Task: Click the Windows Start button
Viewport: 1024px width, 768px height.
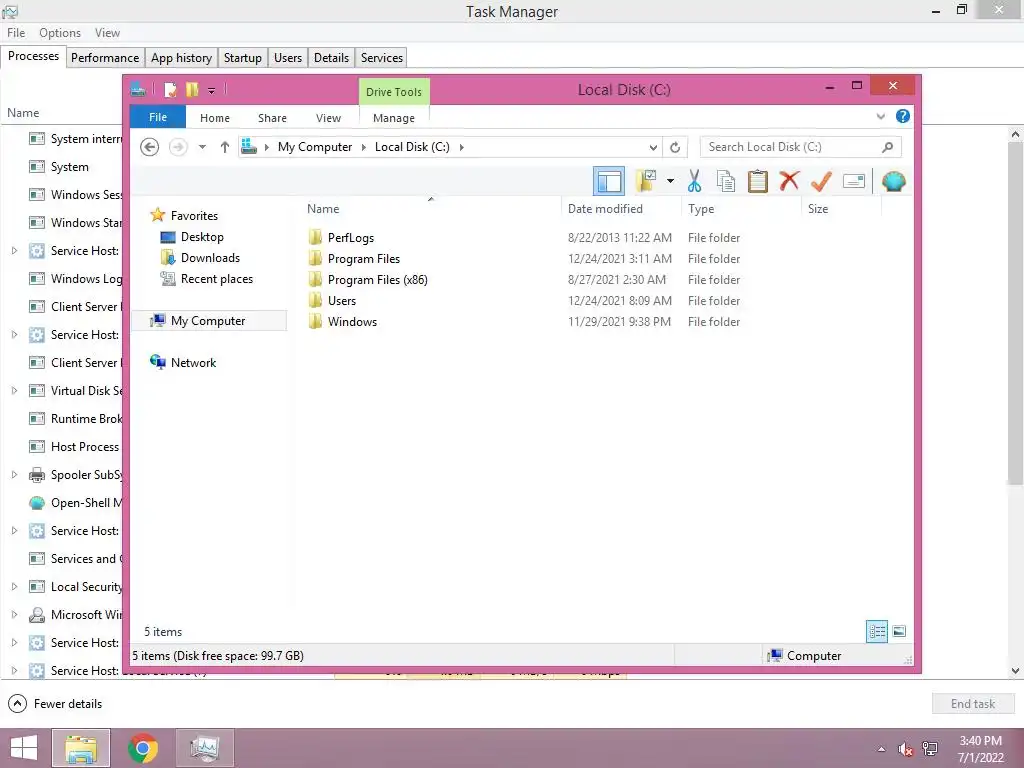Action: (x=24, y=748)
